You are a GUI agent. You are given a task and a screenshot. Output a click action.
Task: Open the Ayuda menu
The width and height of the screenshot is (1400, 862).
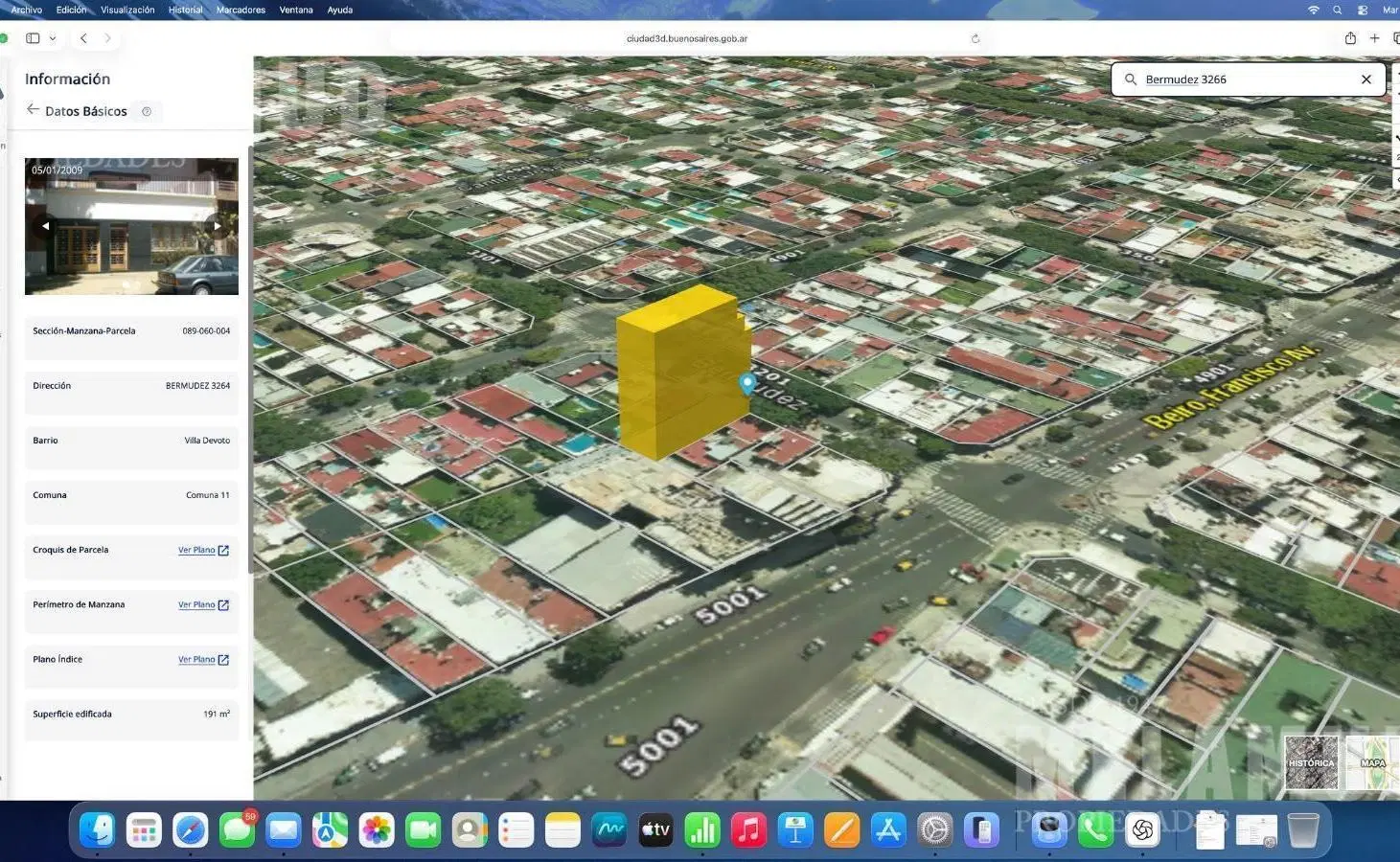(x=340, y=10)
